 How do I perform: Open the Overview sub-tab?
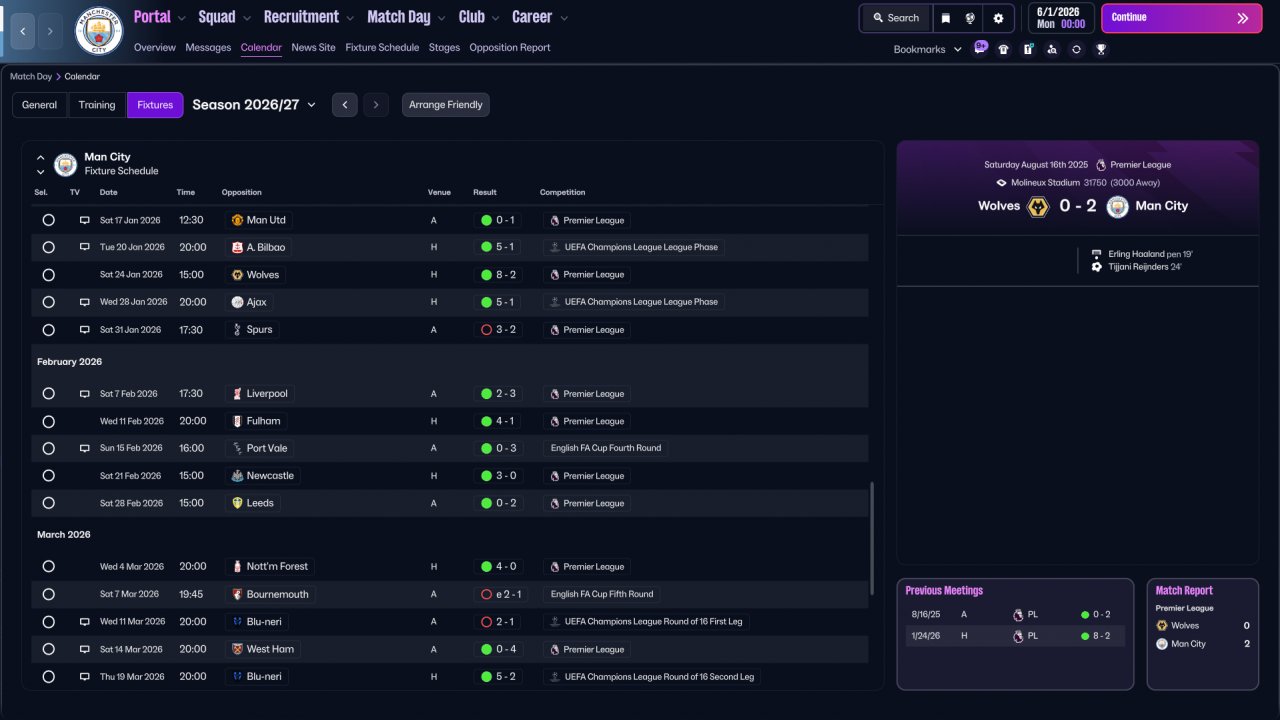[x=155, y=48]
